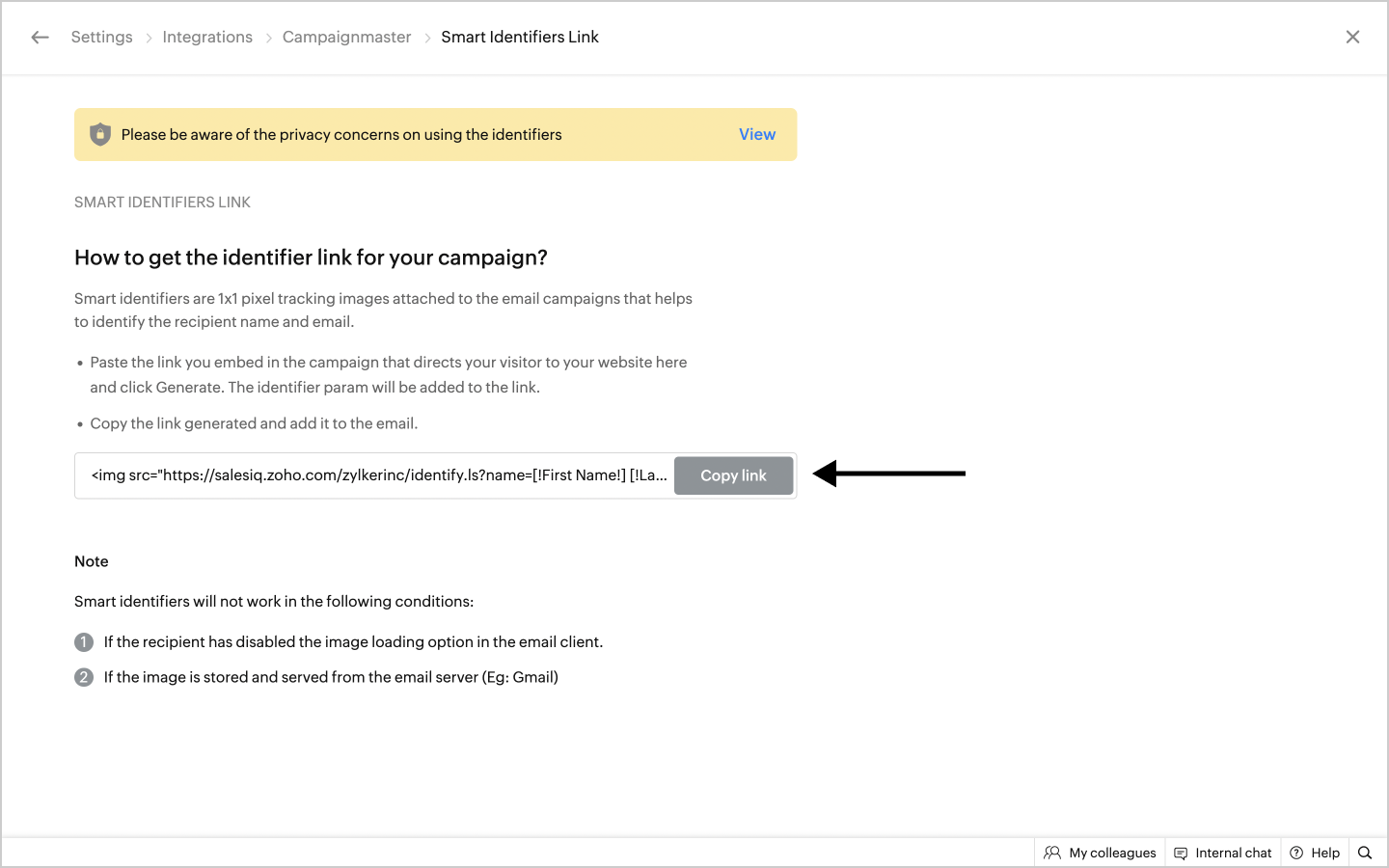This screenshot has width=1389, height=868.
Task: Click the 'How to get the identifier link' heading
Action: [x=311, y=258]
